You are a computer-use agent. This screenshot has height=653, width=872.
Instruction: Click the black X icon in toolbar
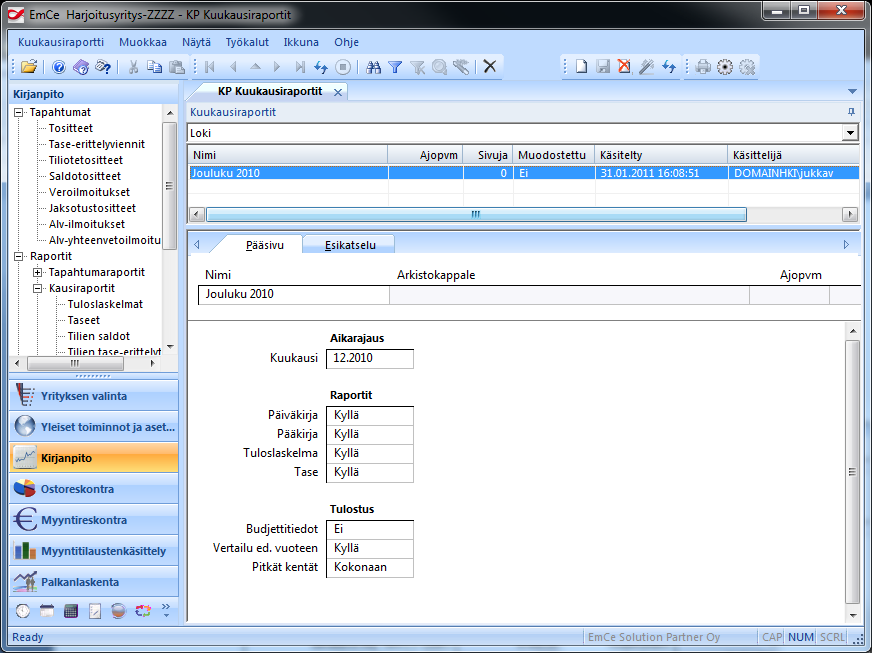point(489,67)
